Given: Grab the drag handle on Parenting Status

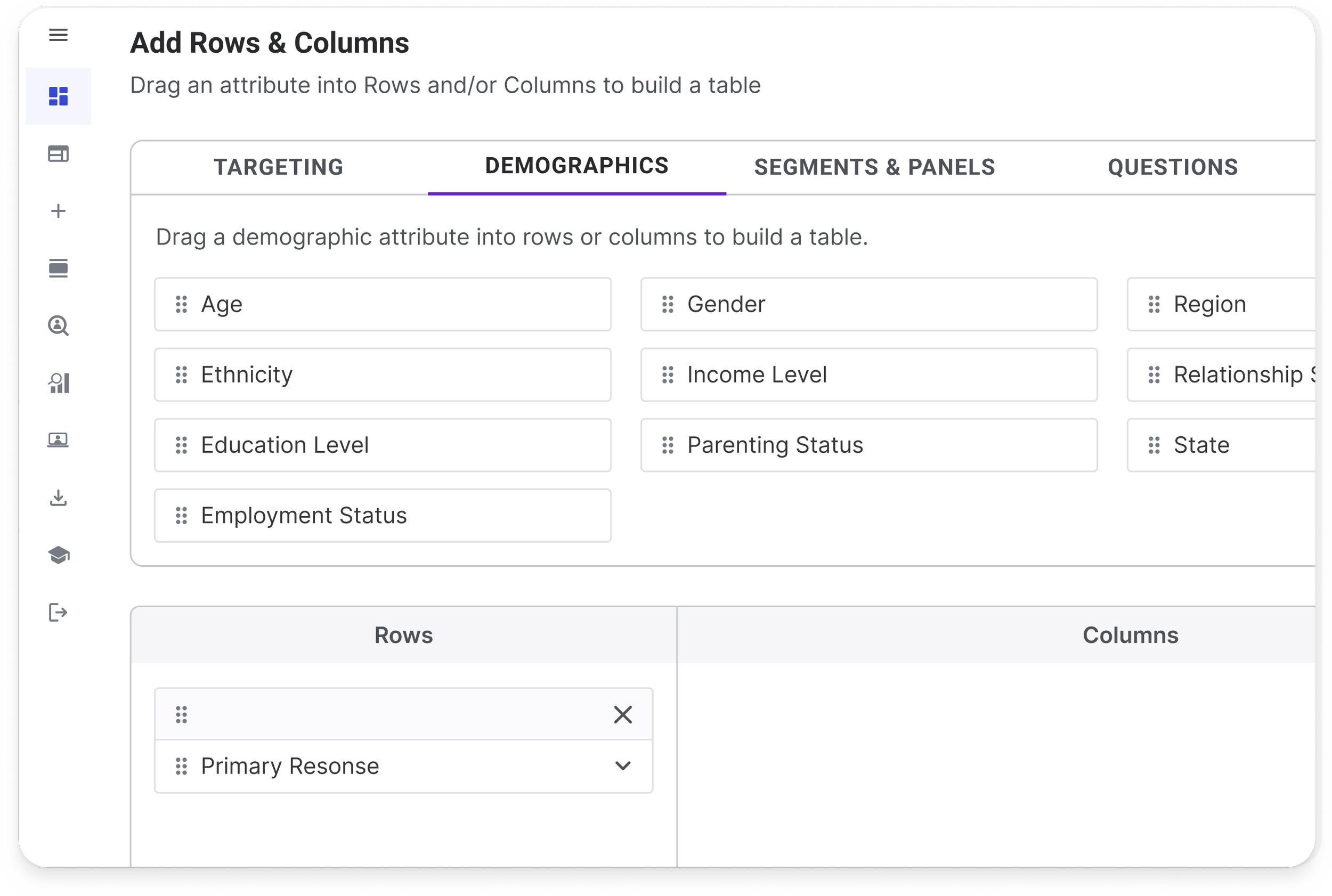Looking at the screenshot, I should (668, 445).
